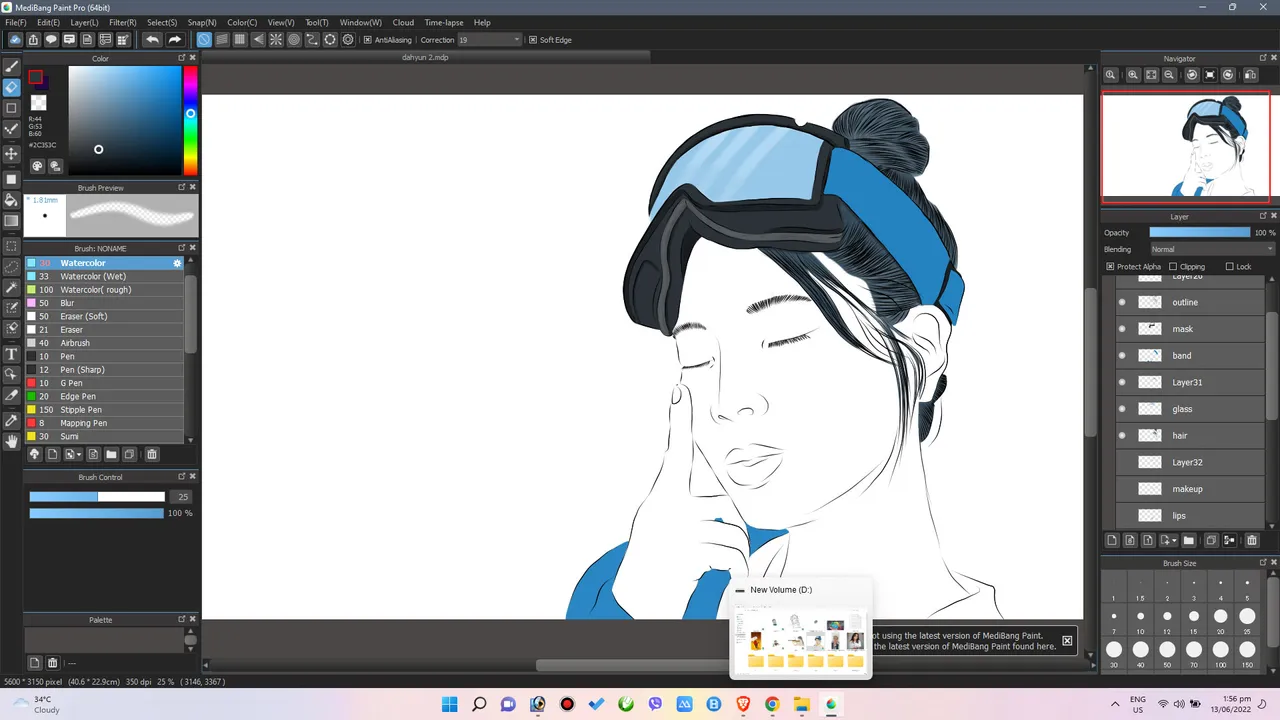Open the color palette icon below hex code

click(38, 167)
